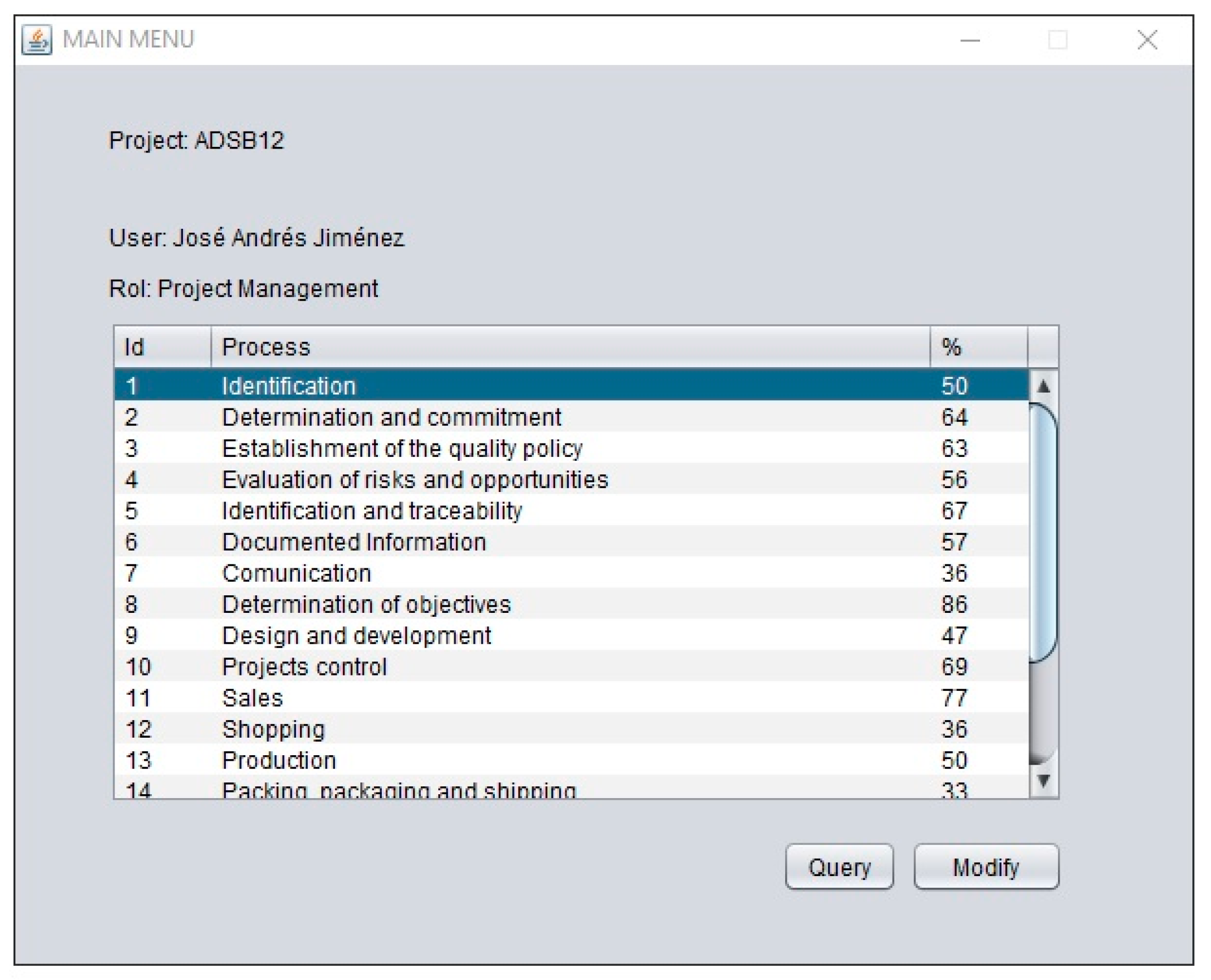Minimize the MAIN MENU window
The width and height of the screenshot is (1211, 980).
(x=970, y=40)
